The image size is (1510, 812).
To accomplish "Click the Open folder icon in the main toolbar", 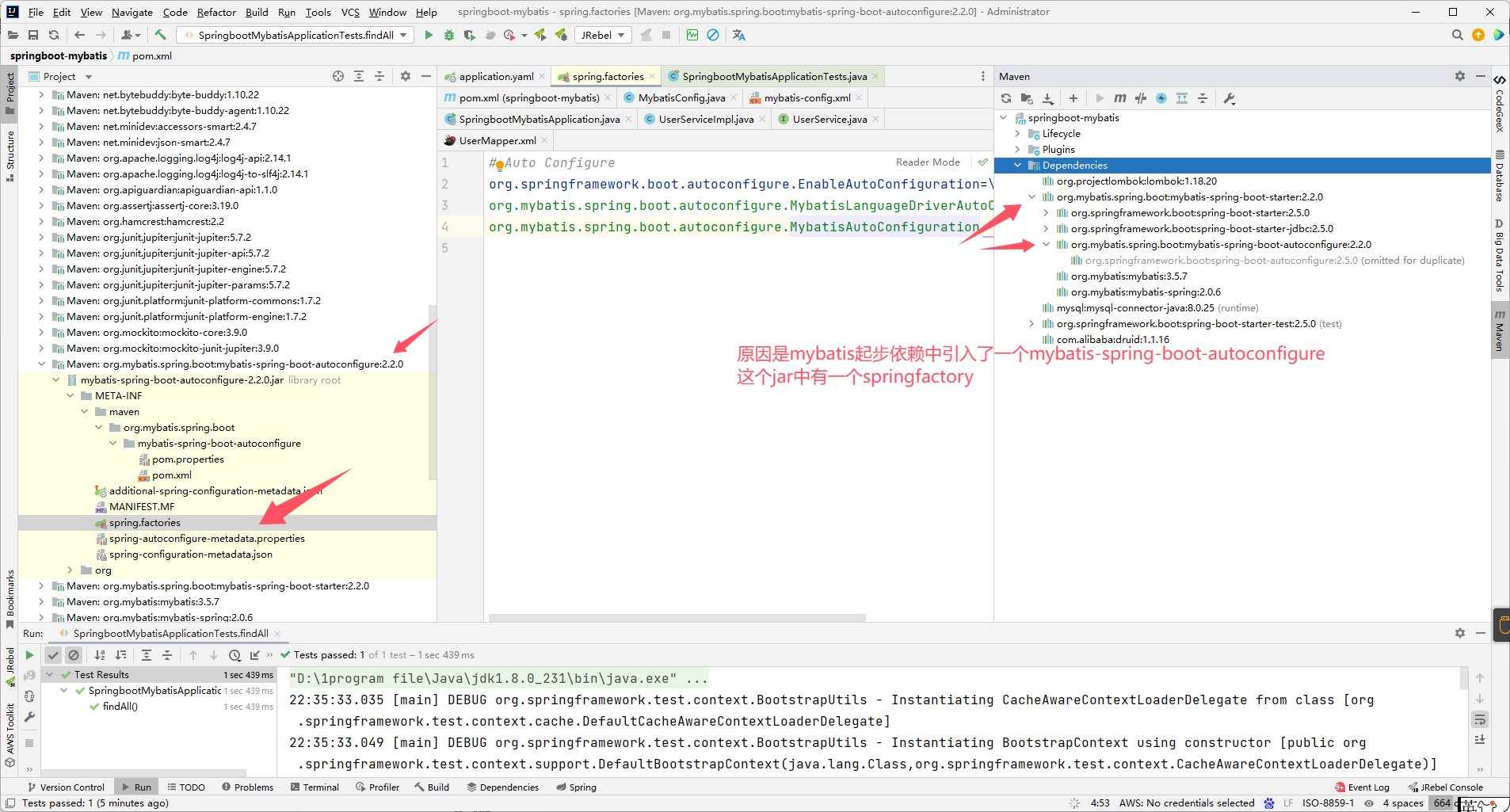I will click(x=13, y=35).
